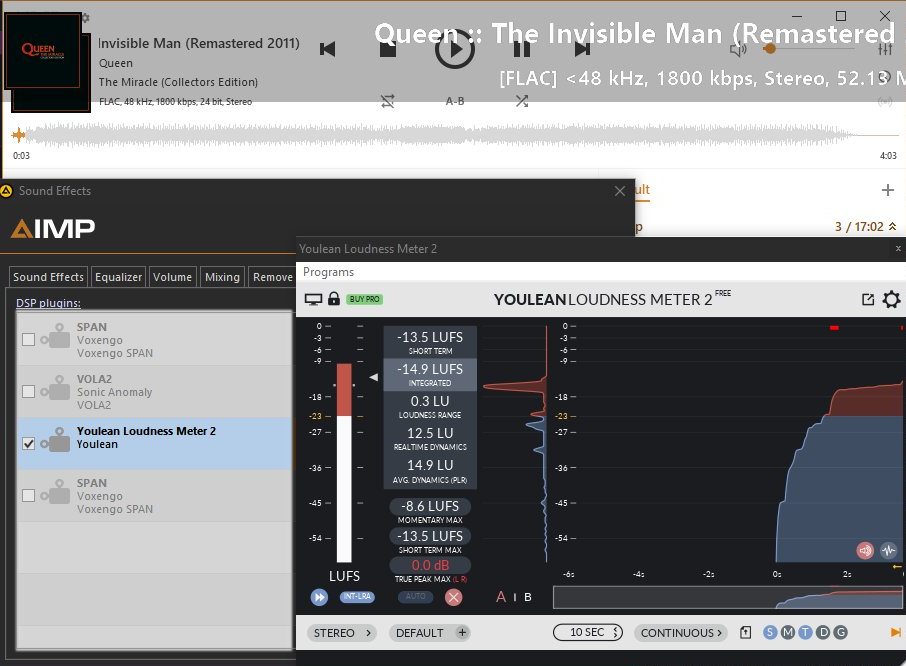906x666 pixels.
Task: Open Programs menu in Youlean window
Action: (x=328, y=271)
